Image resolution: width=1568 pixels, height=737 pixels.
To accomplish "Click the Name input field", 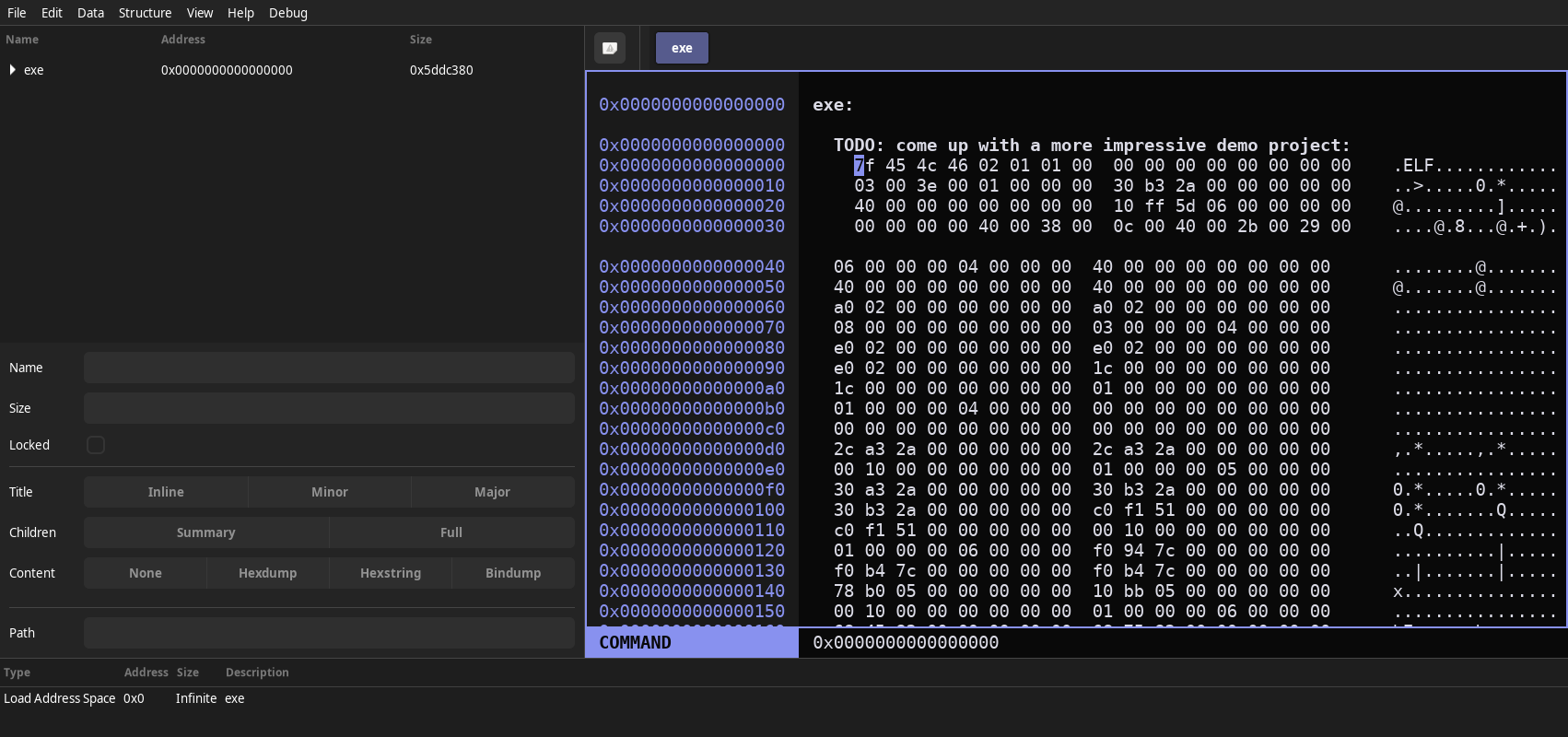I will [329, 368].
